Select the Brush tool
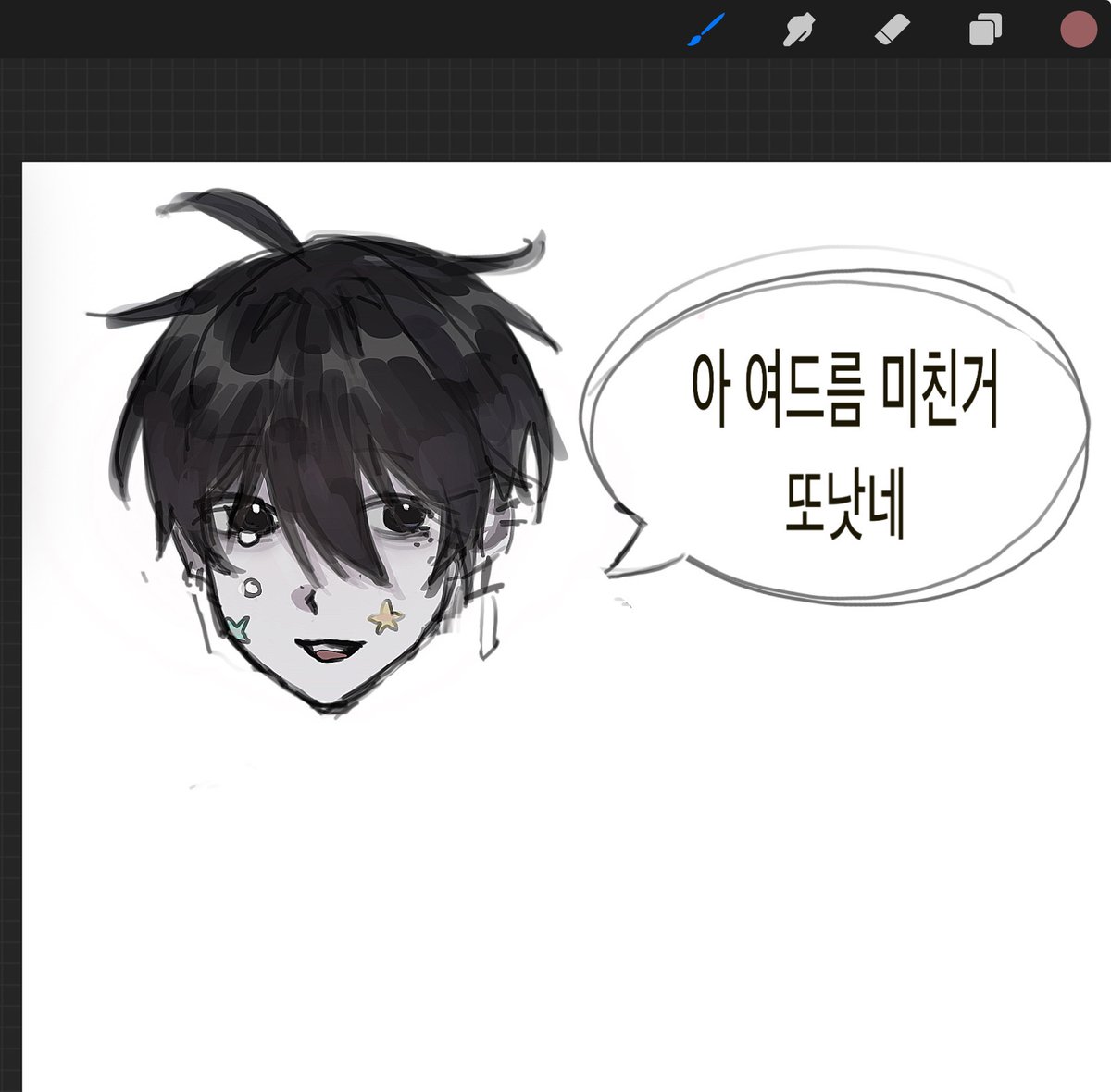This screenshot has height=1092, width=1111. [706, 31]
